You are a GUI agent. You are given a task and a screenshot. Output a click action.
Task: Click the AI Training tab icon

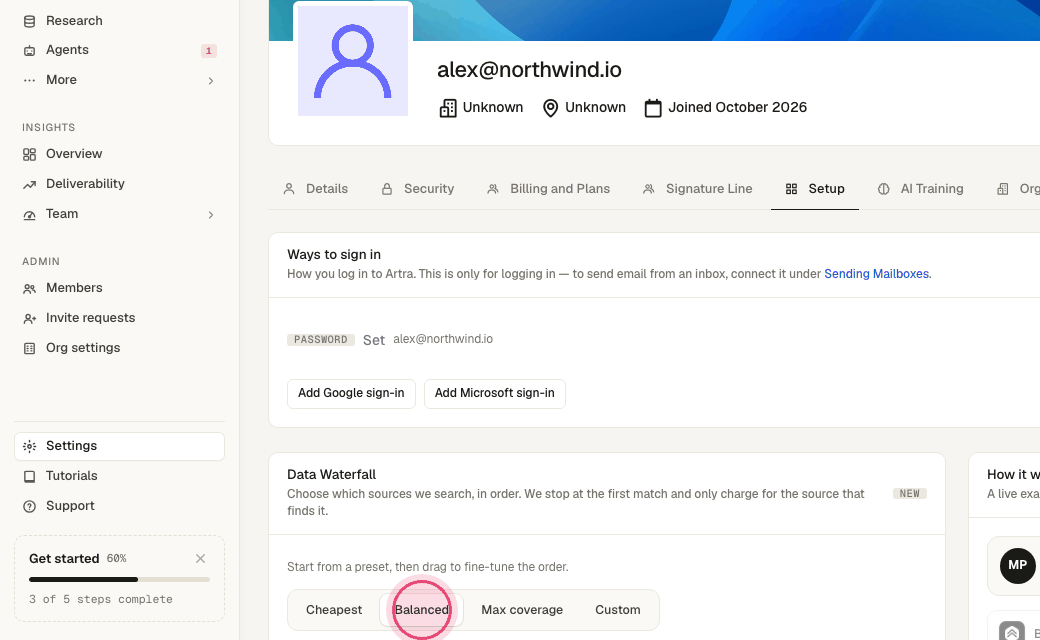[883, 189]
